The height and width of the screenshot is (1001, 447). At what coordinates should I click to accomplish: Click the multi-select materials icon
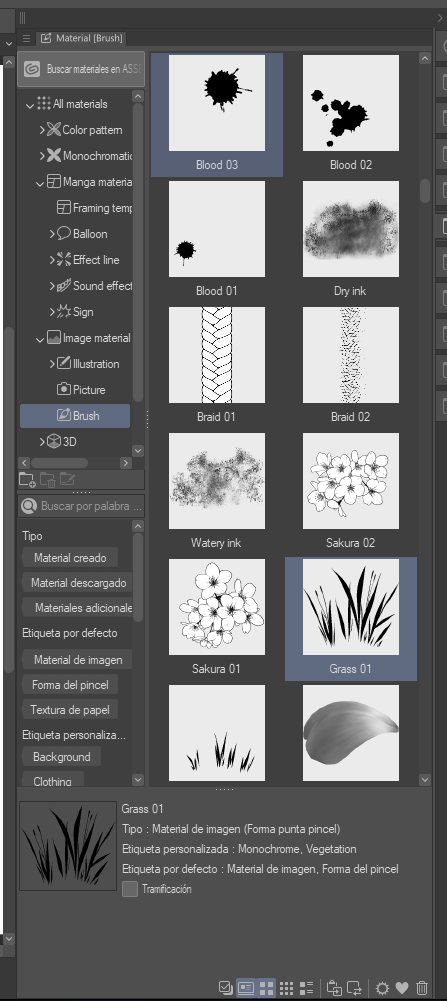pyautogui.click(x=225, y=988)
